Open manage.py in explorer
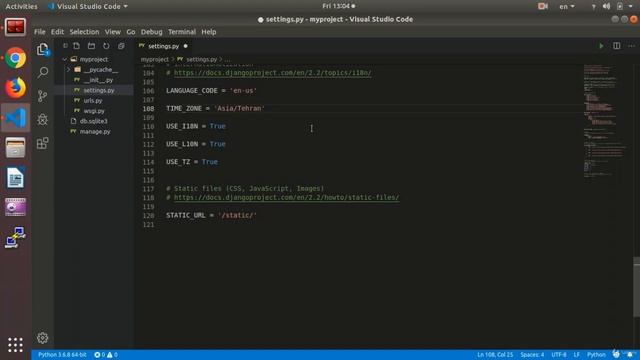The image size is (640, 360). [x=95, y=131]
